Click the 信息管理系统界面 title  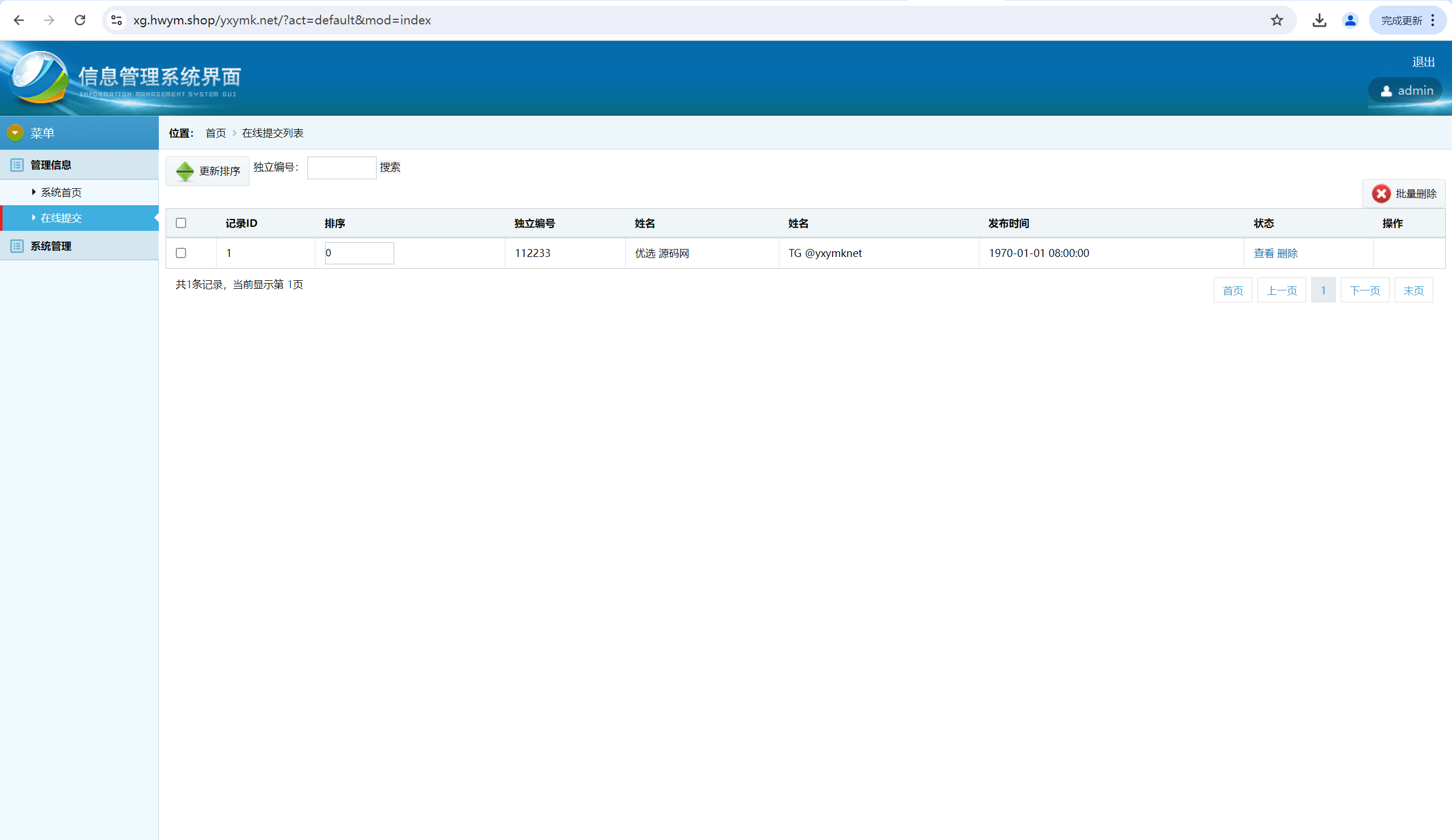159,76
